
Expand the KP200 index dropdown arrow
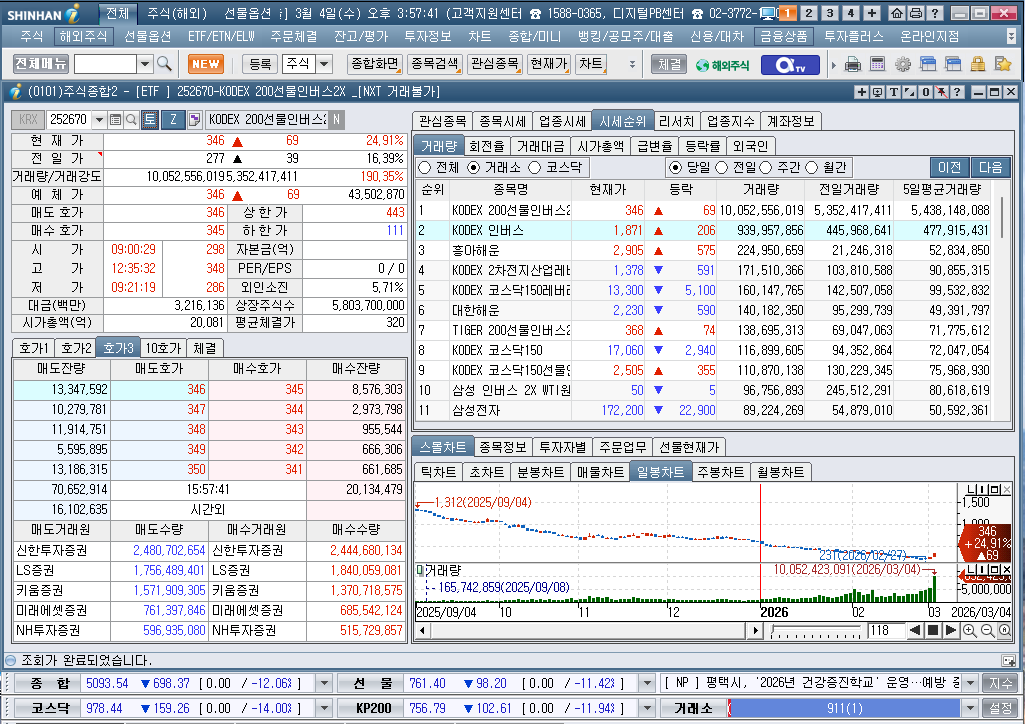pyautogui.click(x=647, y=708)
